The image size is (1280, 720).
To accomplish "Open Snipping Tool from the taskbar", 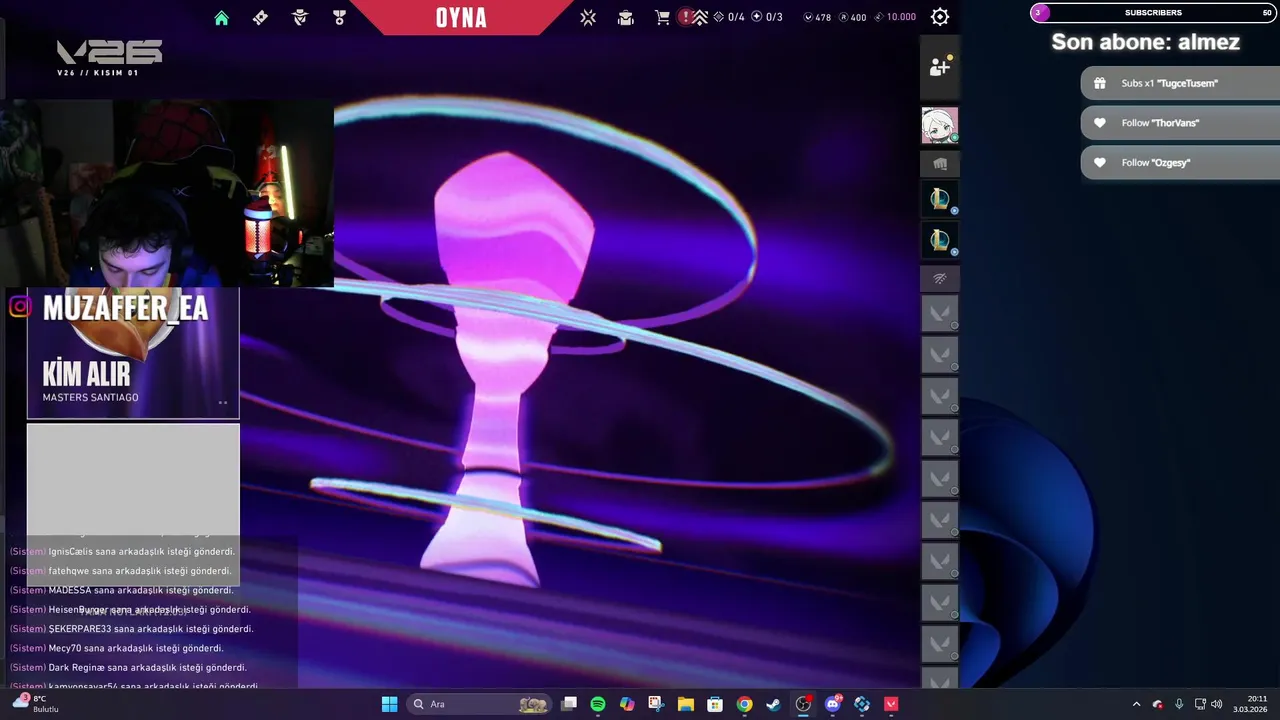I will 656,704.
